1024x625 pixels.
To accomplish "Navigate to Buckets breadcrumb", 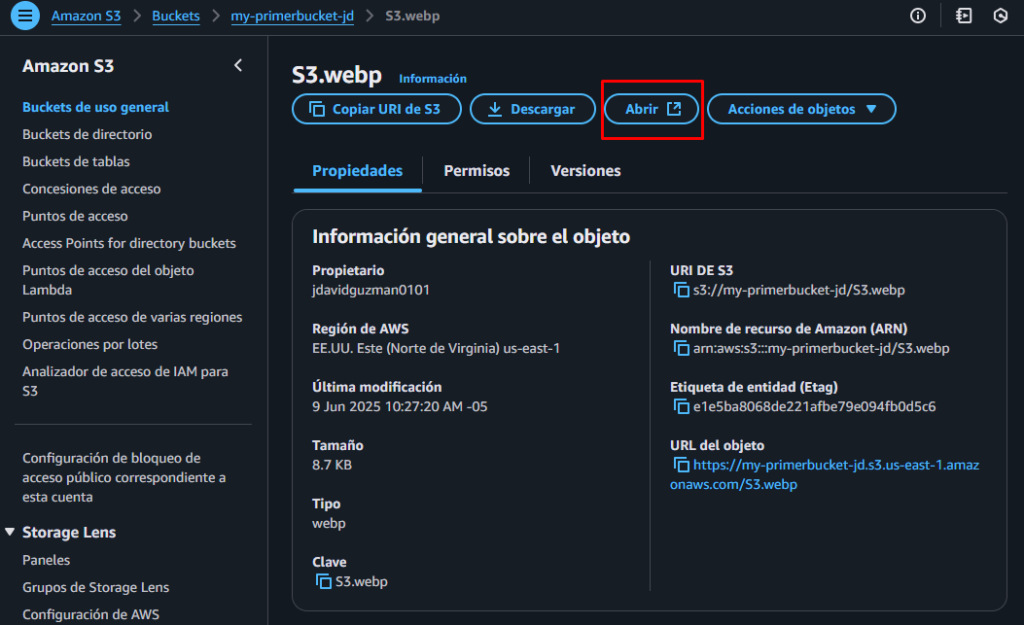I will pos(176,16).
